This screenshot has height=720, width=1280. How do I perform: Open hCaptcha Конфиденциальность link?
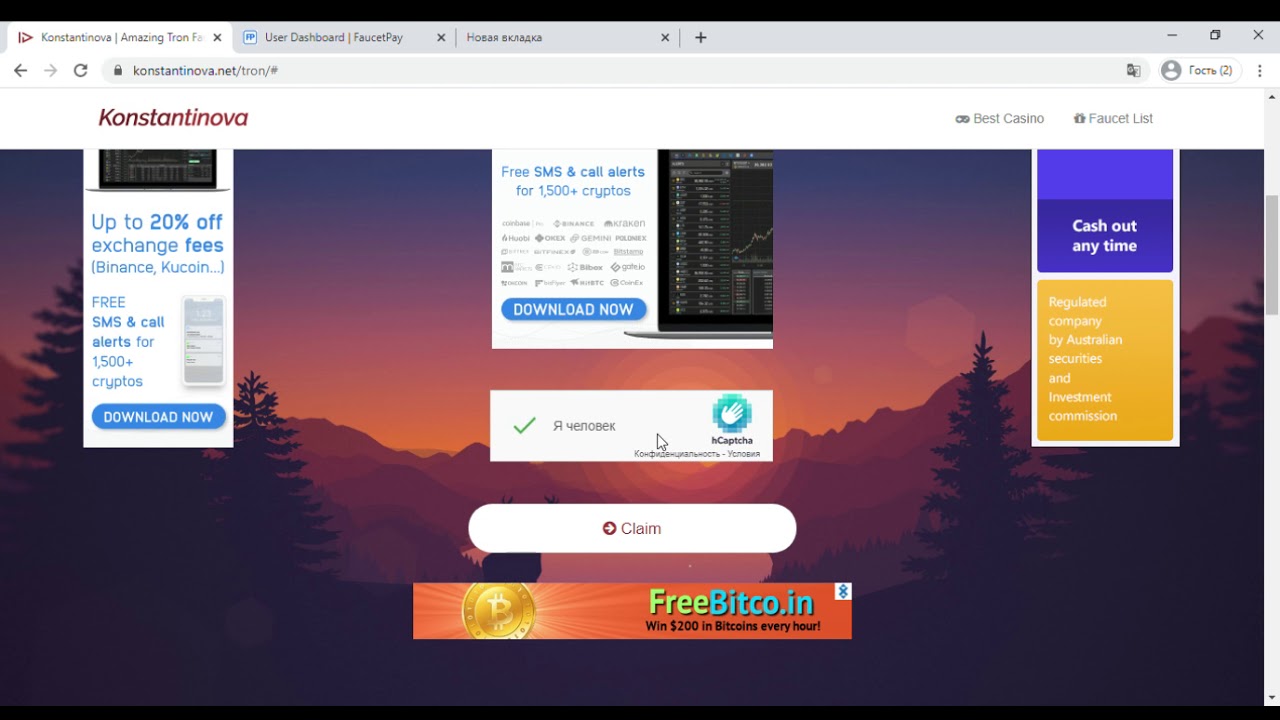pos(677,454)
